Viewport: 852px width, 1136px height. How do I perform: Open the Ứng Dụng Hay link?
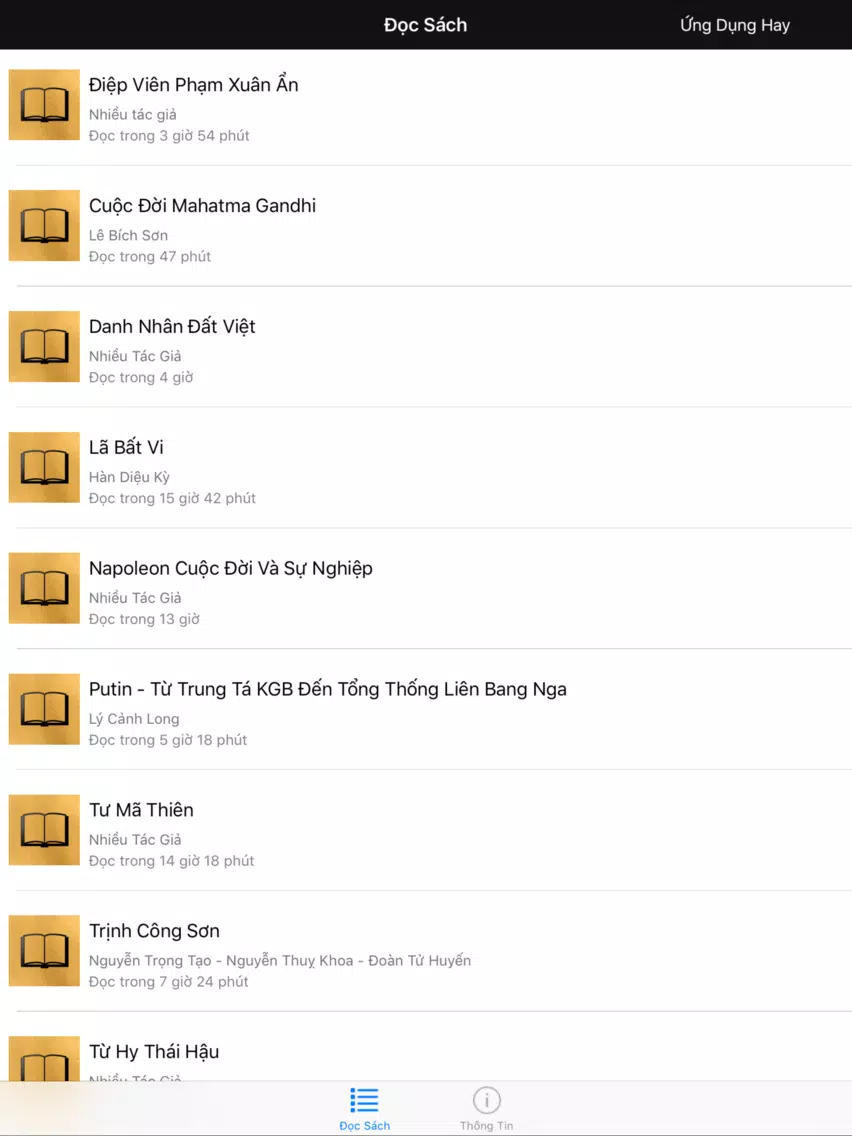[735, 25]
